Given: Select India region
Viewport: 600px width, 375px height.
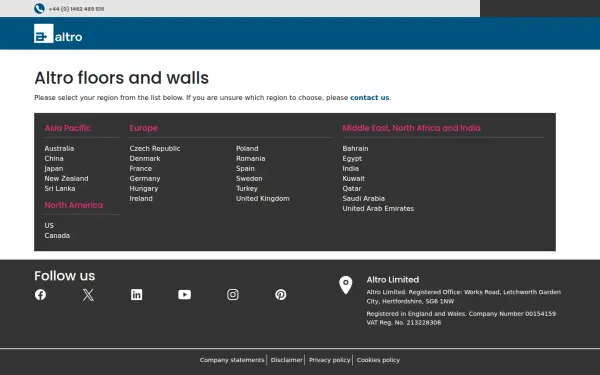Looking at the screenshot, I should tap(351, 169).
